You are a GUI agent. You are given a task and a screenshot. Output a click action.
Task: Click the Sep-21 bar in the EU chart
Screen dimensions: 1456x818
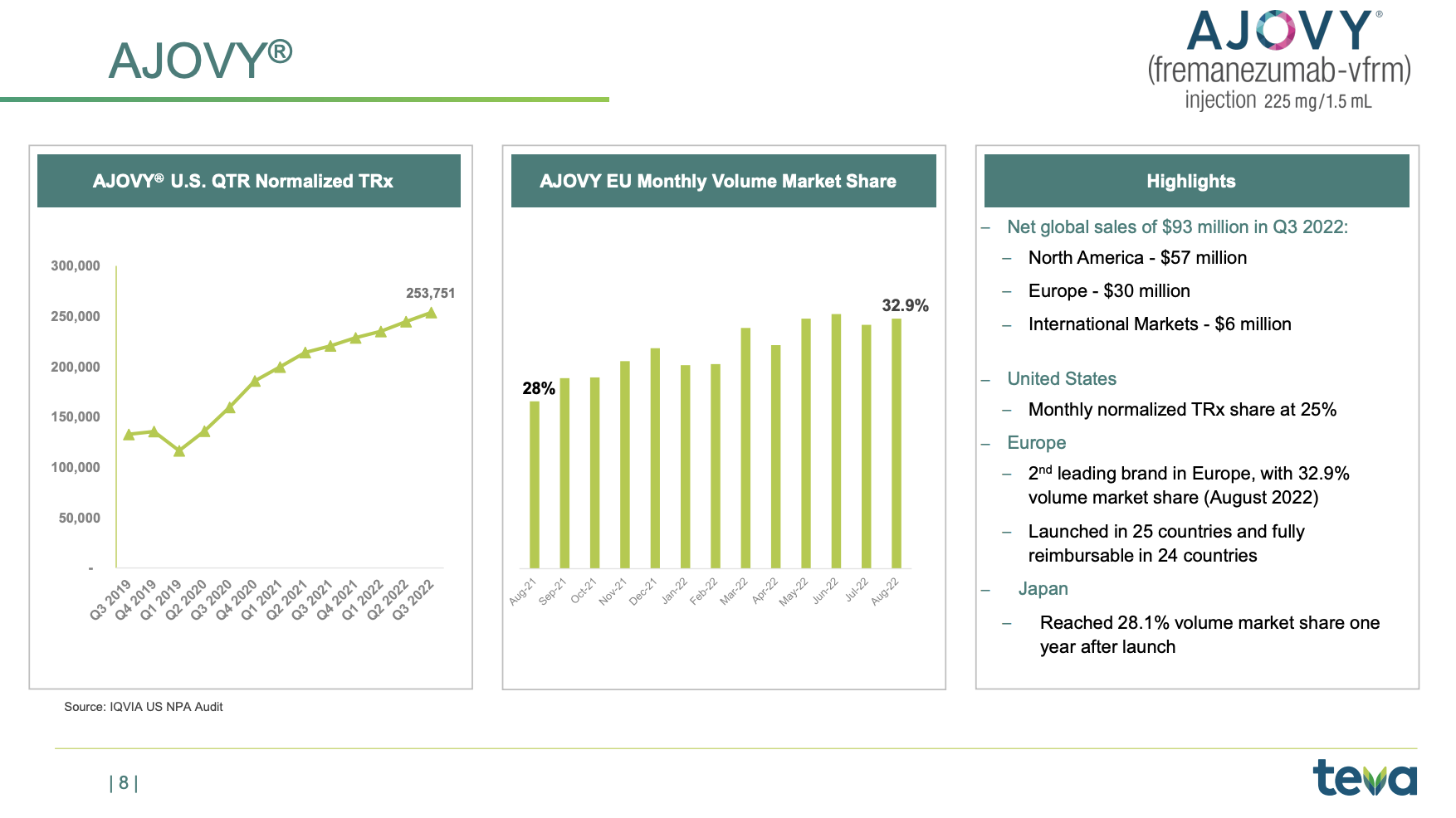pos(564,473)
